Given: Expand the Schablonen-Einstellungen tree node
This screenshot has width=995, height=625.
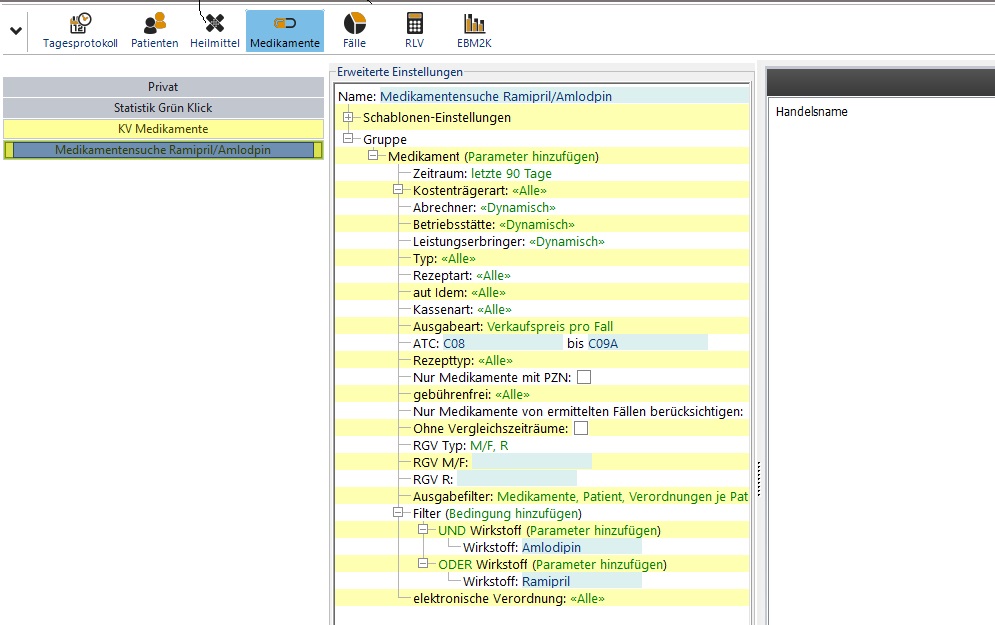Looking at the screenshot, I should point(348,118).
